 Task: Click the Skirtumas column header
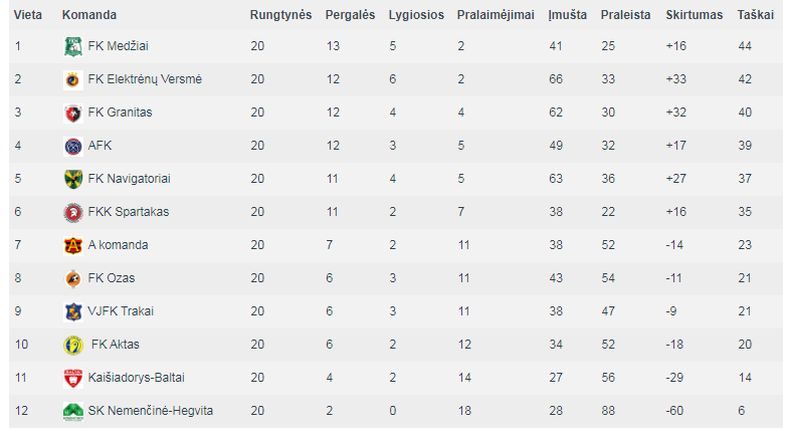(694, 15)
